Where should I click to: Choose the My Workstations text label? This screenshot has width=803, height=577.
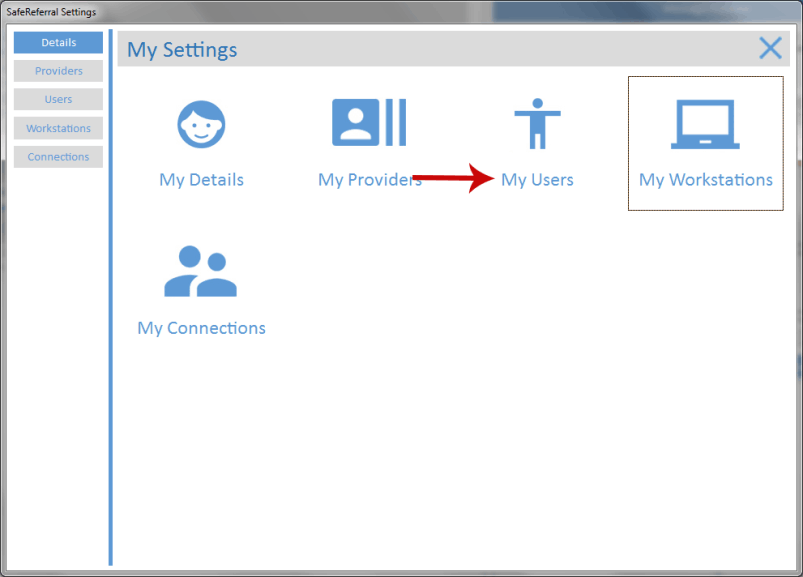pos(705,180)
